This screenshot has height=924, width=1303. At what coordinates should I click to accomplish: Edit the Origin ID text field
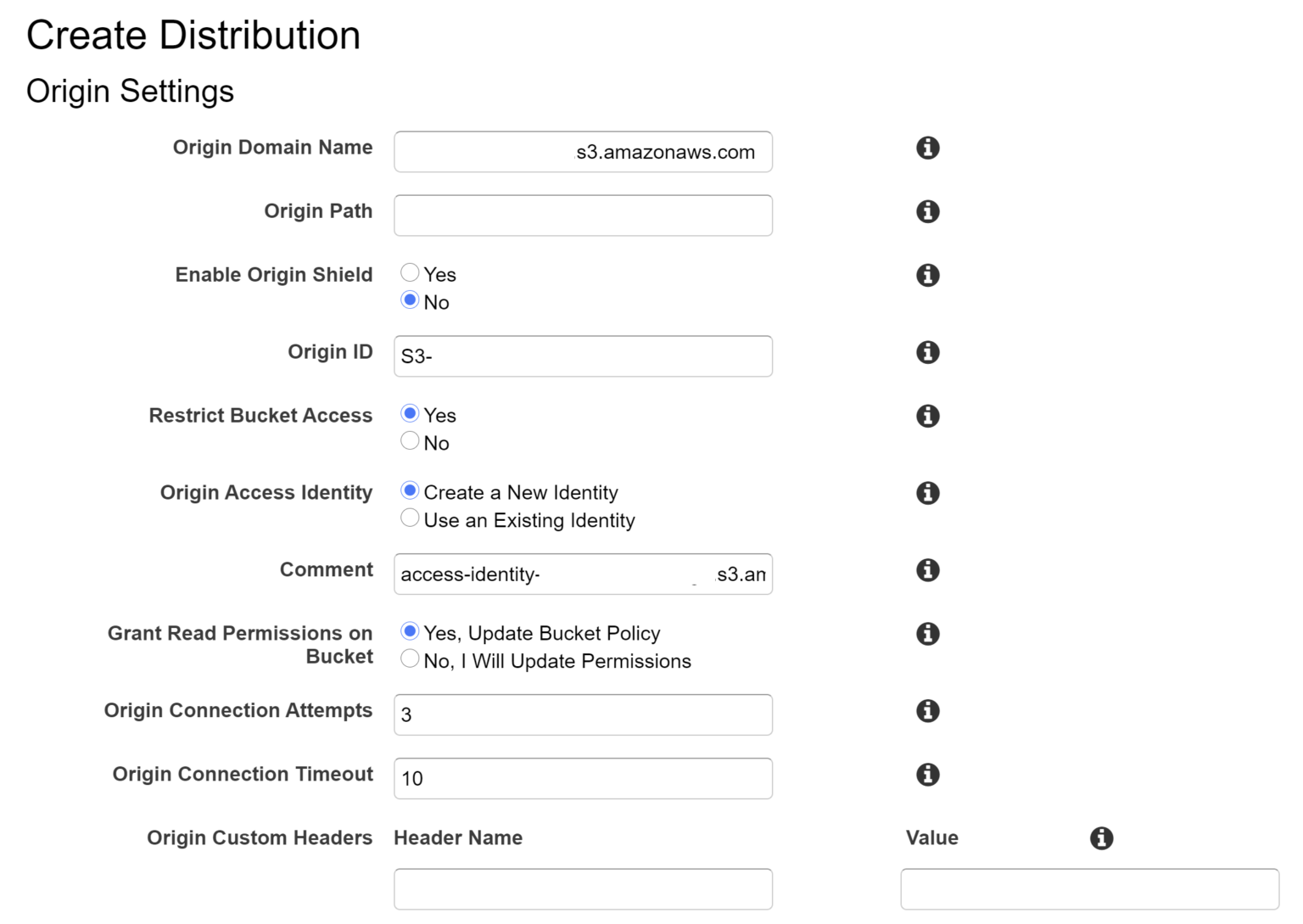point(582,356)
